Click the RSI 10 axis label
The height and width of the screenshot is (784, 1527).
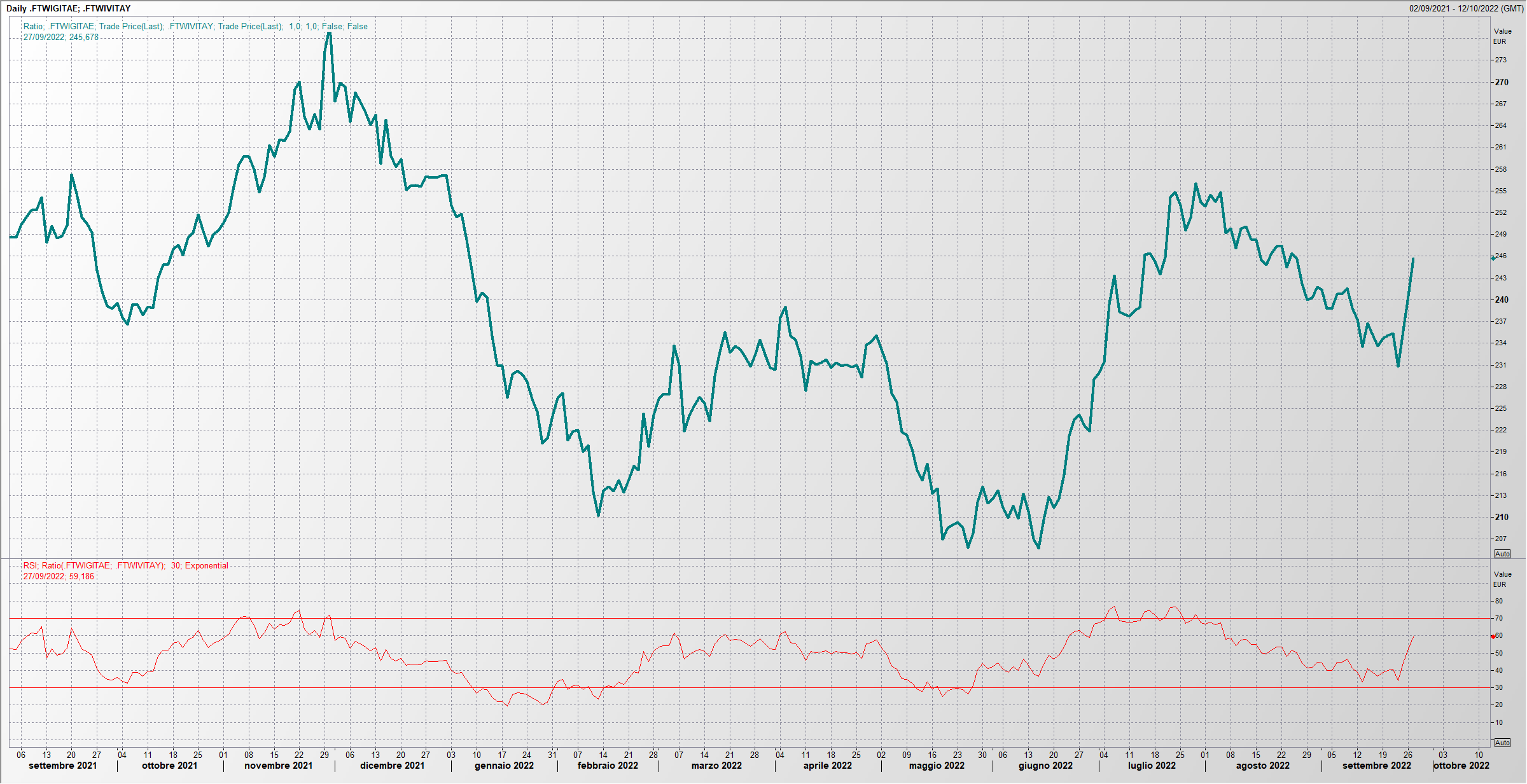coord(1499,722)
